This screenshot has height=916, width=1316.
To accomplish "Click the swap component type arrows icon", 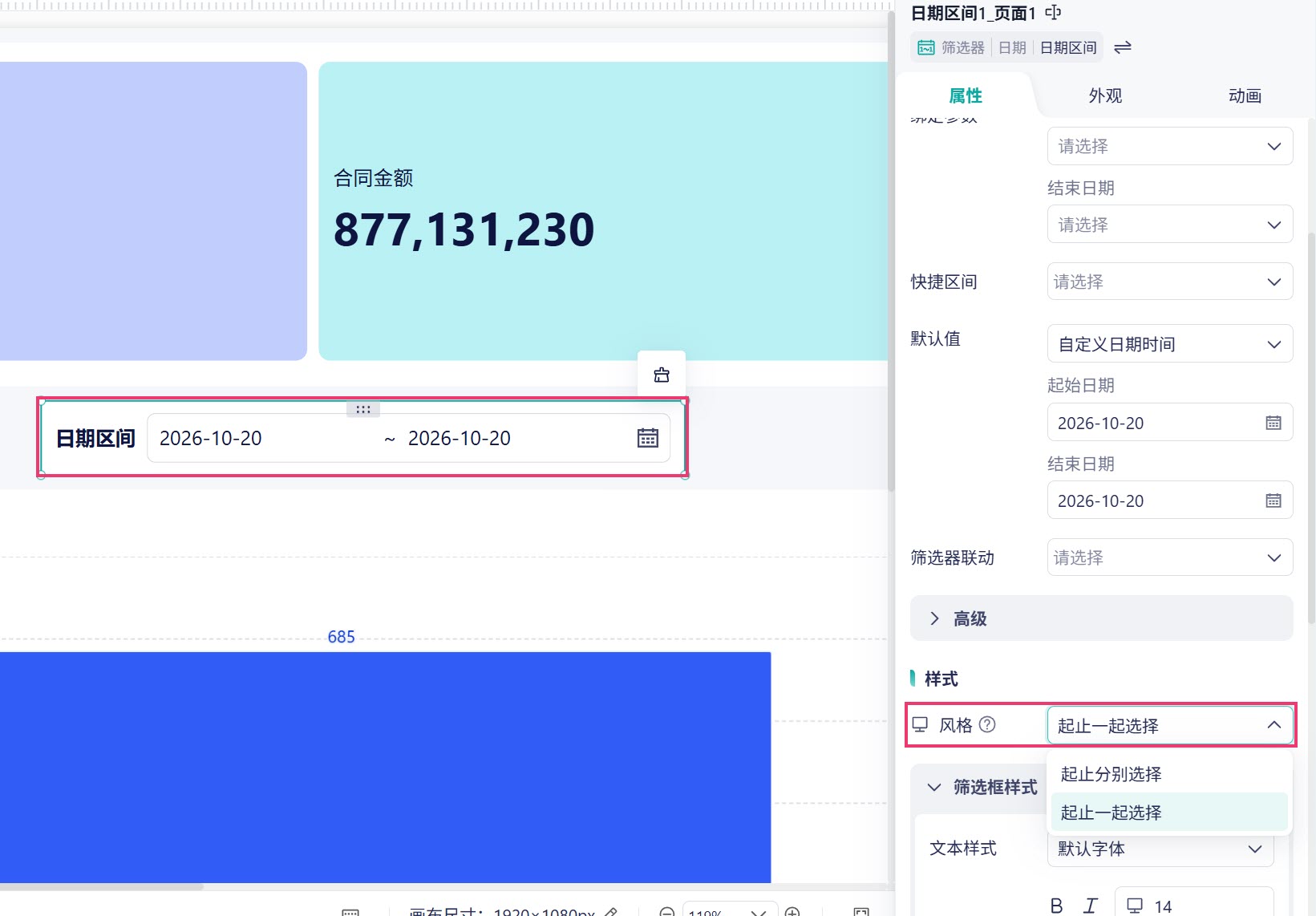I will [1123, 47].
